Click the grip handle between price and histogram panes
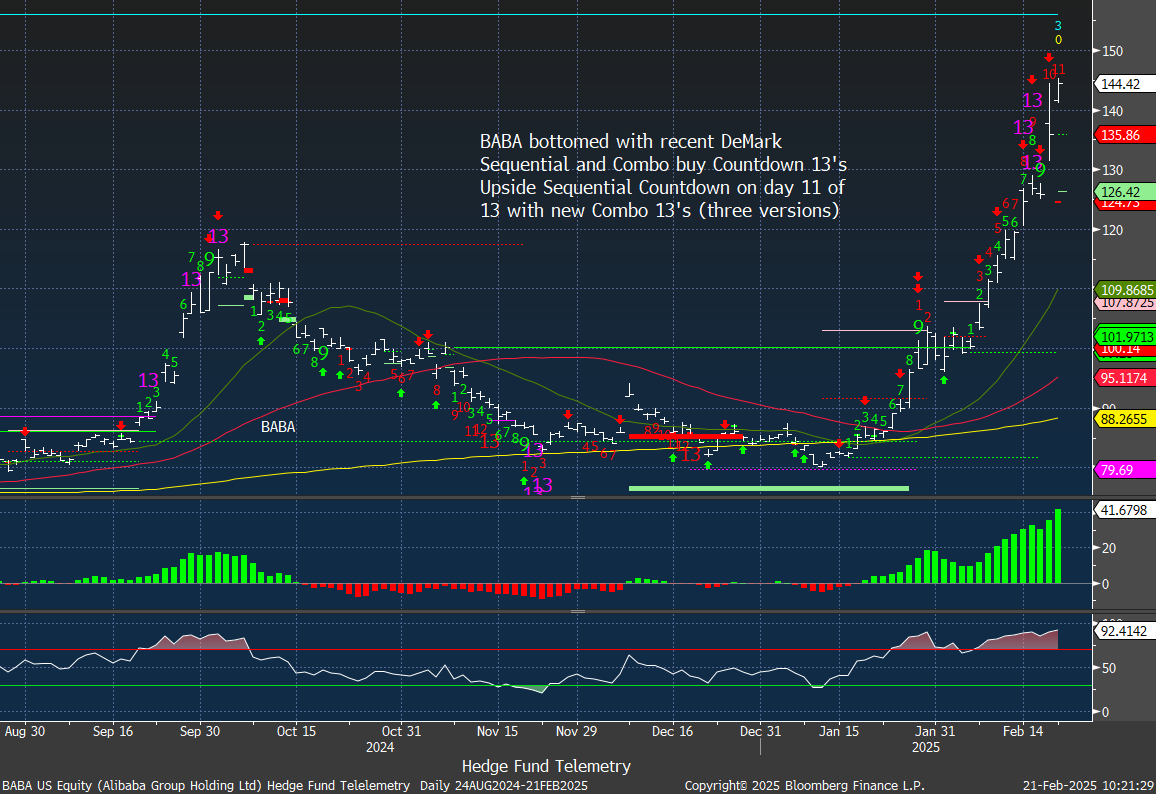1156x794 pixels. 578,498
